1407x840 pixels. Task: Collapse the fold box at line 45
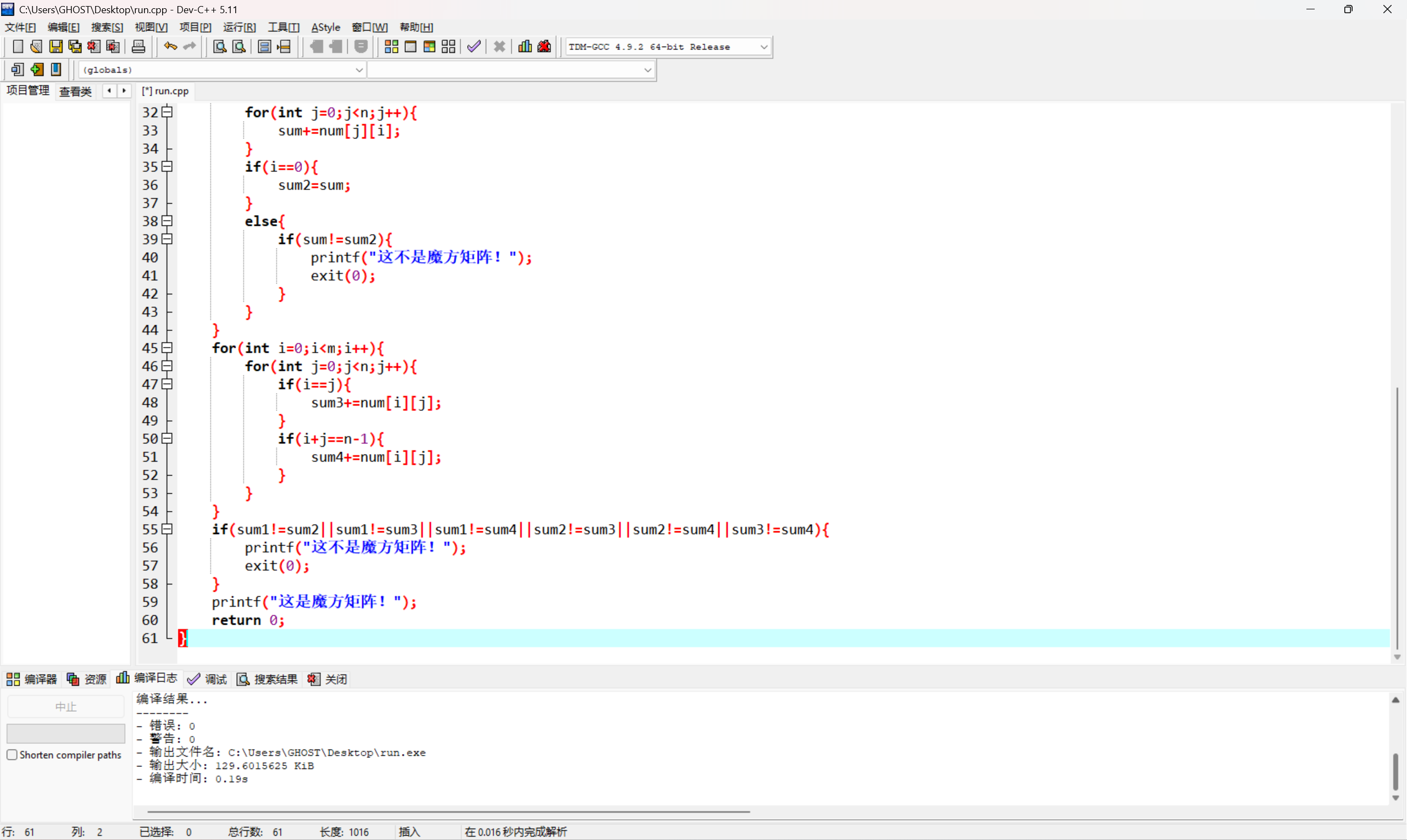pos(167,348)
